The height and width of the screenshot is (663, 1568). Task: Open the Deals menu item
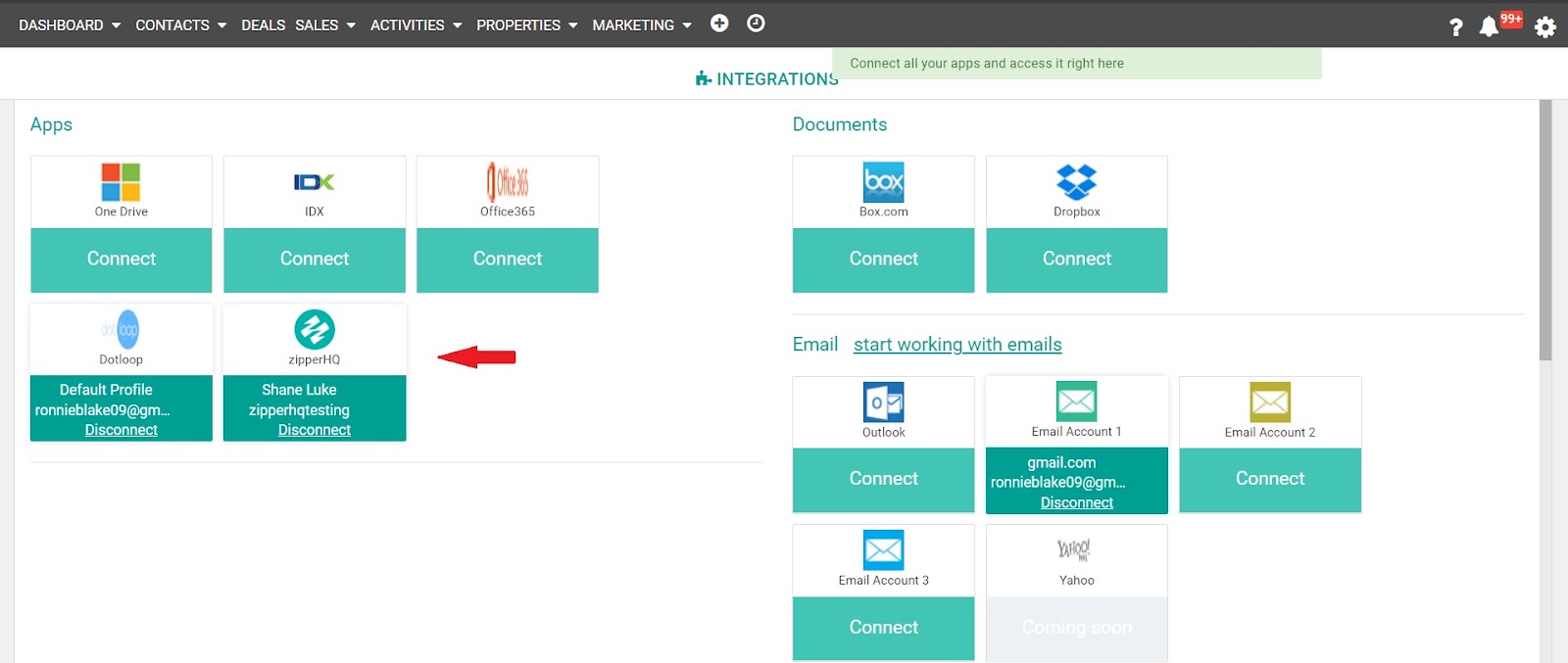[263, 25]
